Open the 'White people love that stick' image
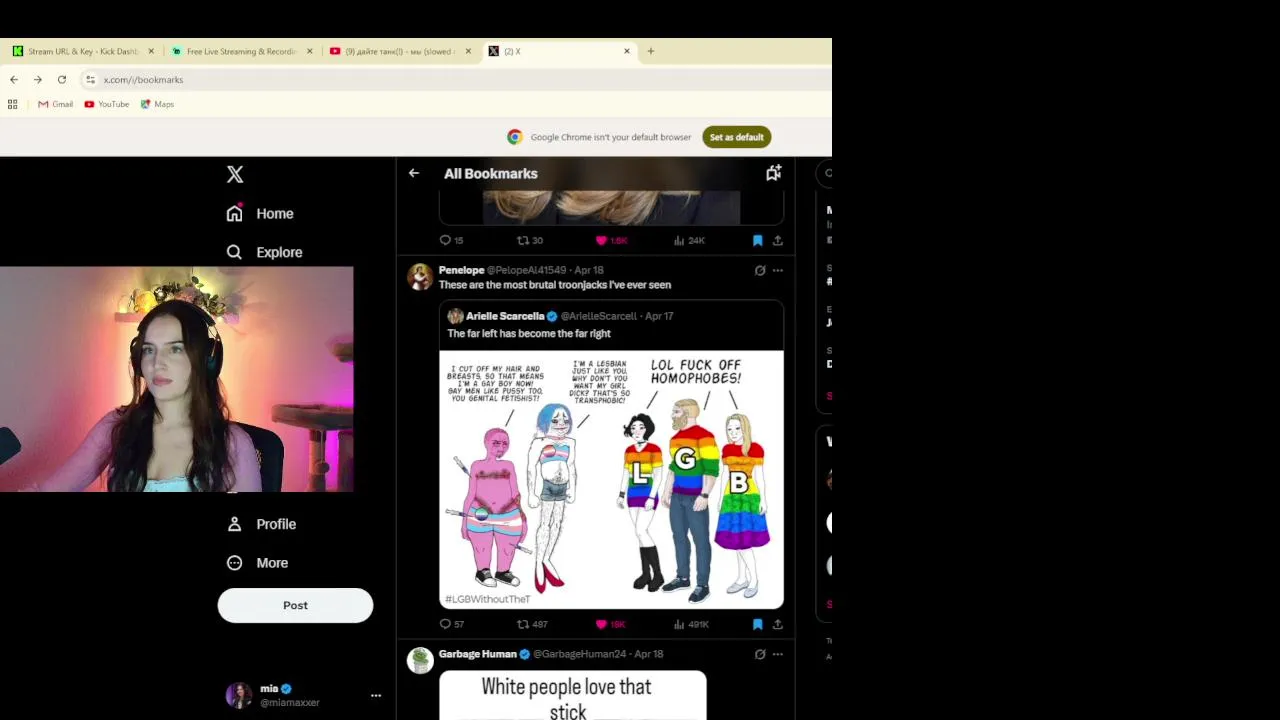 point(572,695)
